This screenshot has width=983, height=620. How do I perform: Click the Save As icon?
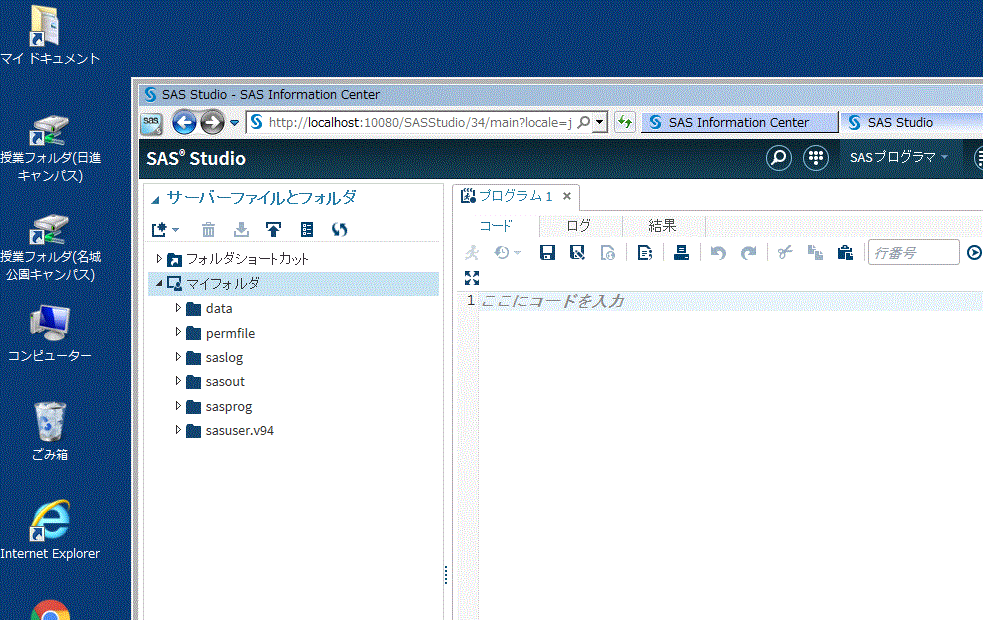tap(577, 253)
